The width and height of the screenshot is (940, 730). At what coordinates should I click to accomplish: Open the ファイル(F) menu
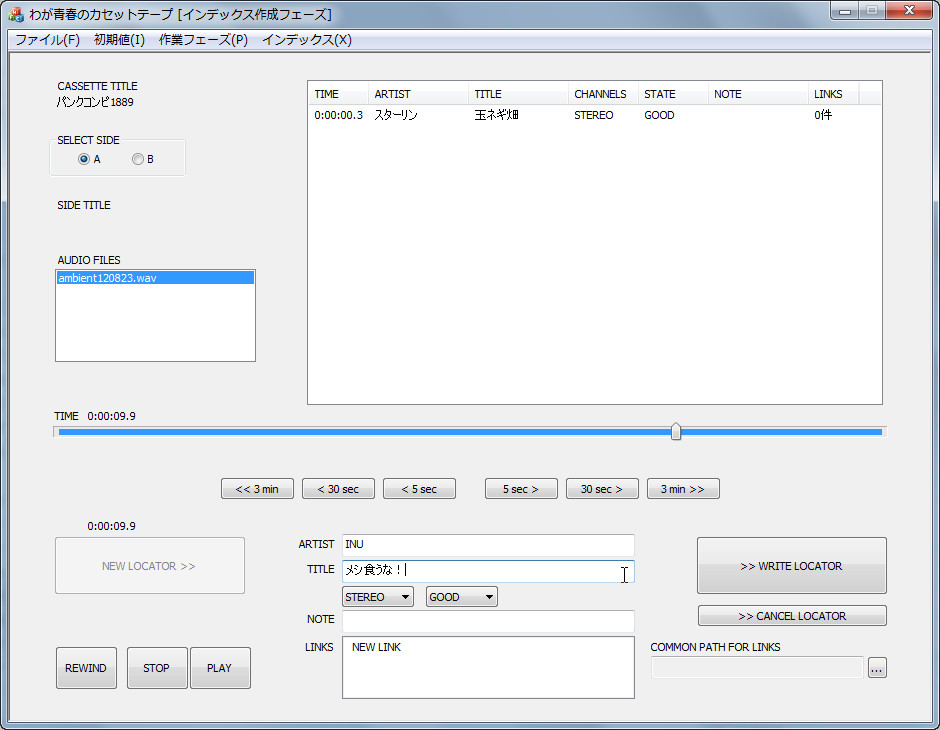[x=47, y=40]
